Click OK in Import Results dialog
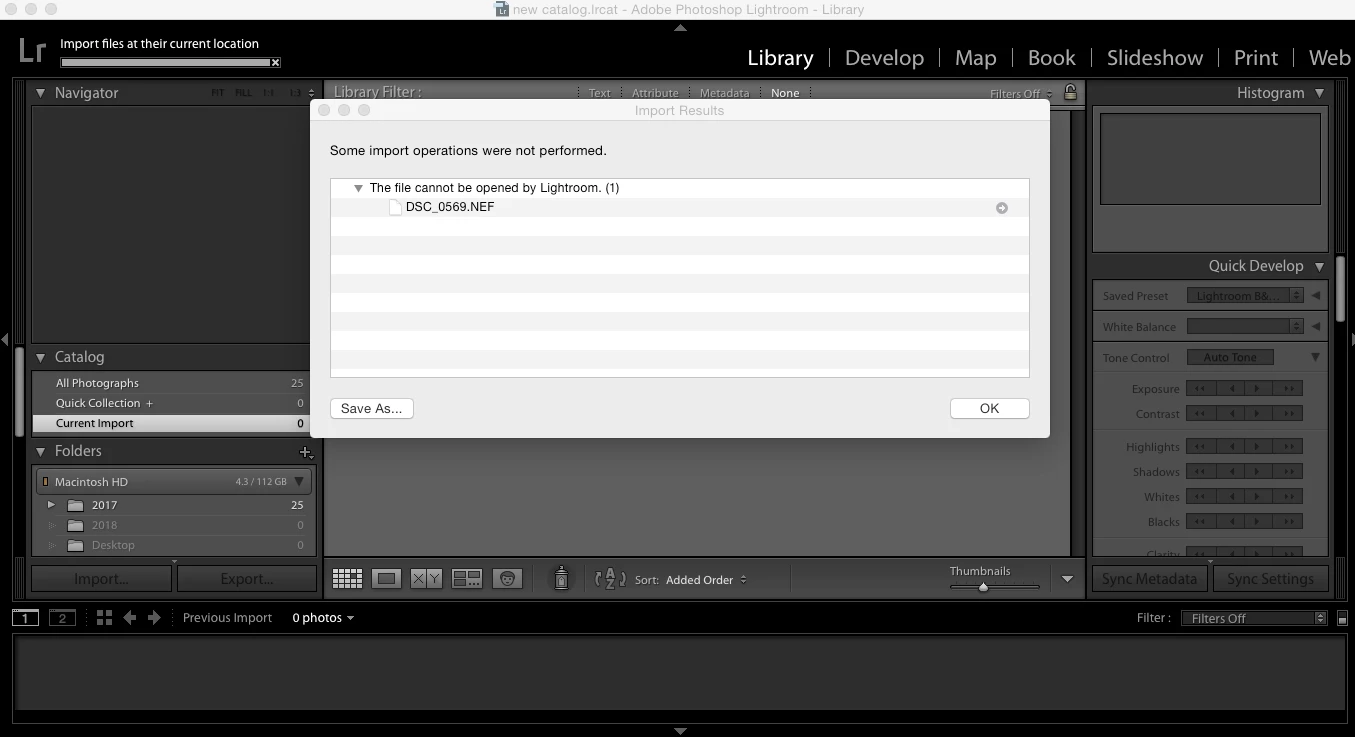This screenshot has height=737, width=1355. (x=989, y=408)
